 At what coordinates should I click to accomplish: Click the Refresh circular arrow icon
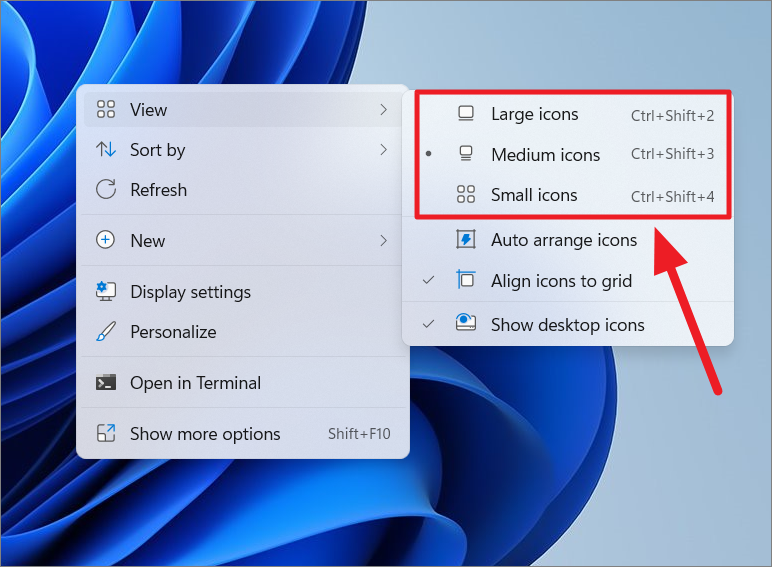[106, 189]
